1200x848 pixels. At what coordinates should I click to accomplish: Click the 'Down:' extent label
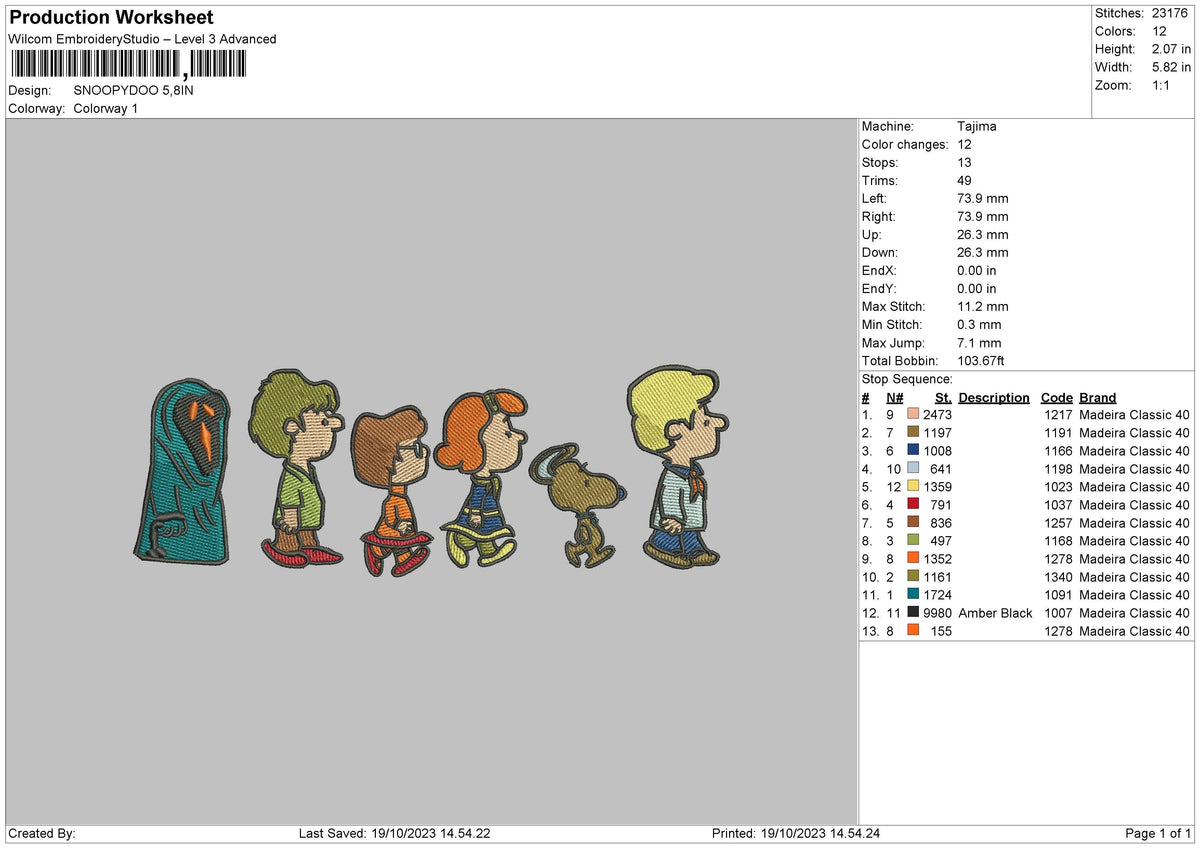pos(880,252)
